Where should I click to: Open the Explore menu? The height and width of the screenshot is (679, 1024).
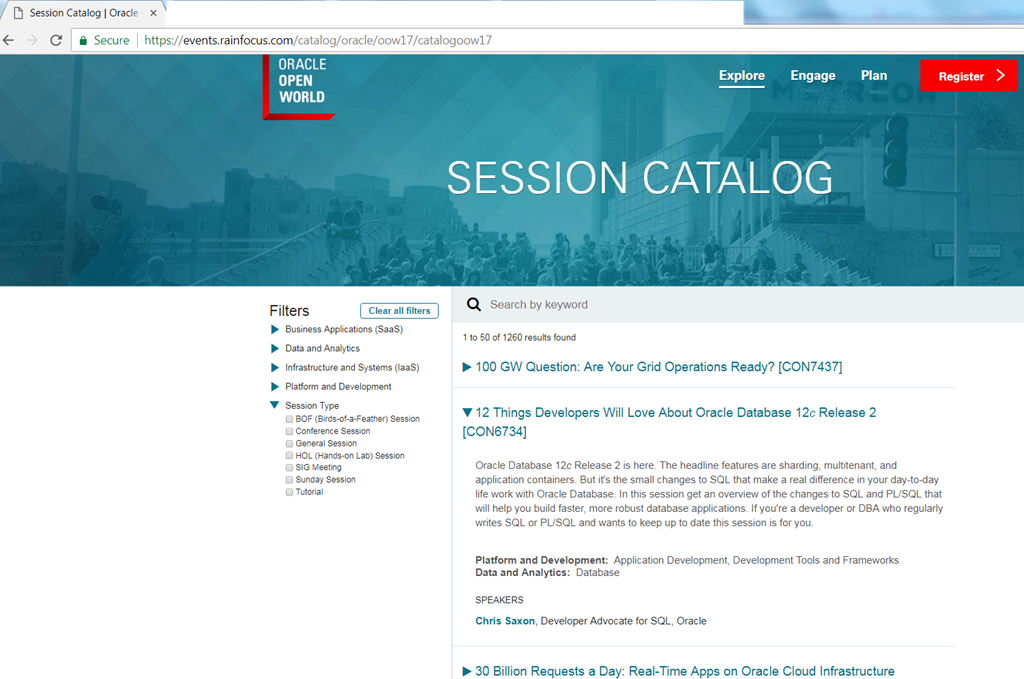(742, 76)
